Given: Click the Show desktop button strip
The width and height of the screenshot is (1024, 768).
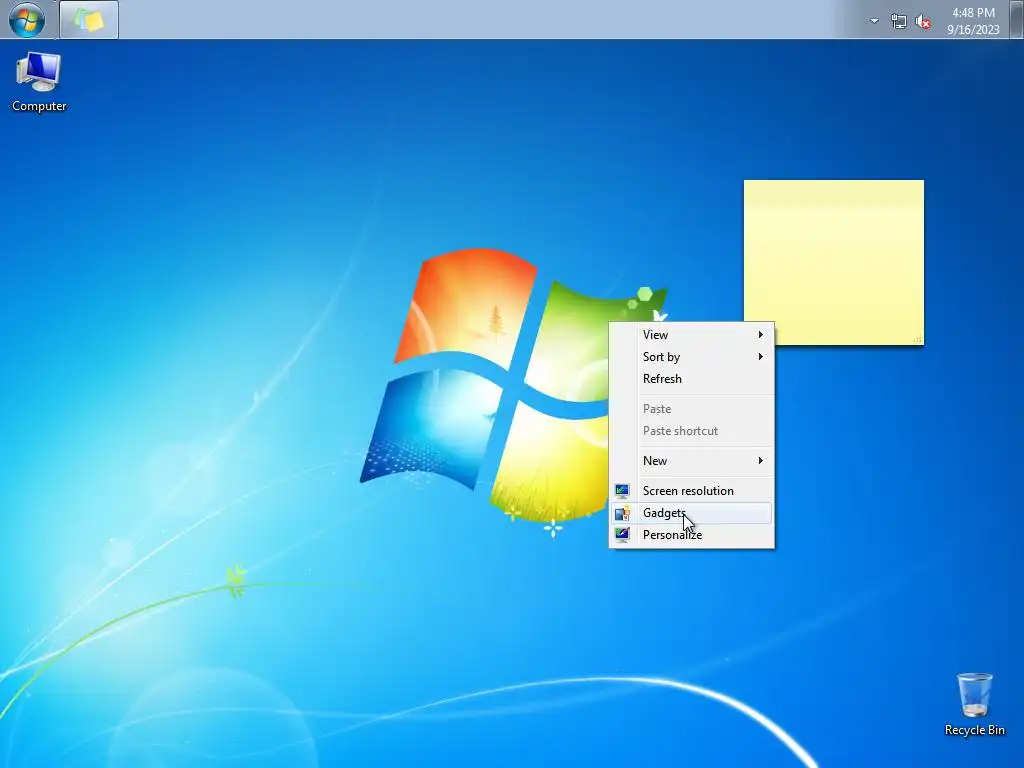Looking at the screenshot, I should pos(1016,20).
